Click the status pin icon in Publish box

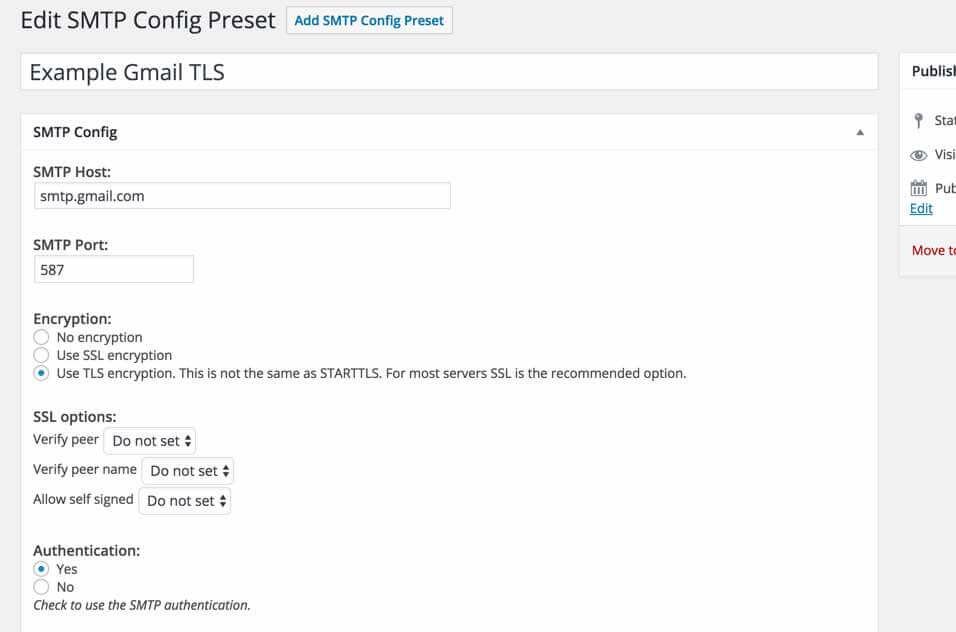[919, 121]
